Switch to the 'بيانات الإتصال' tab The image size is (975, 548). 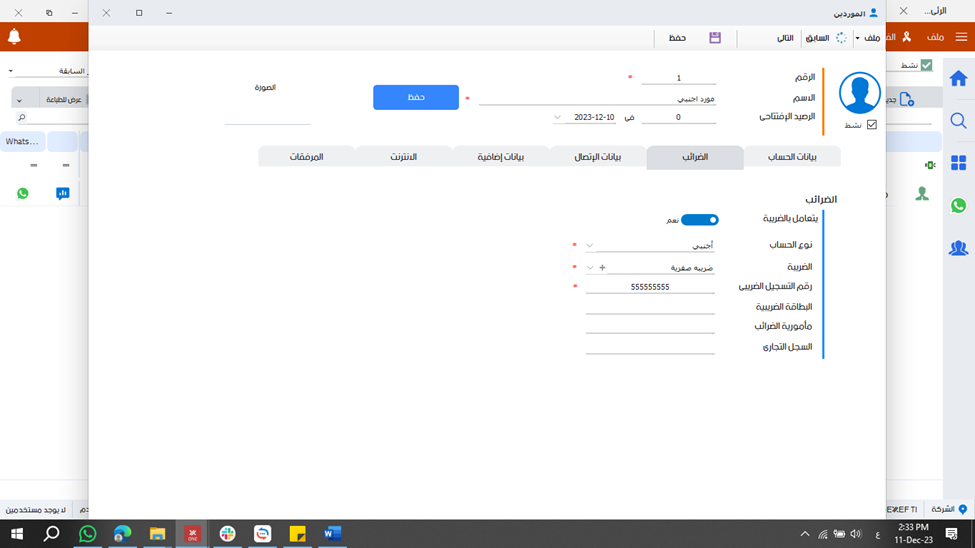click(597, 157)
